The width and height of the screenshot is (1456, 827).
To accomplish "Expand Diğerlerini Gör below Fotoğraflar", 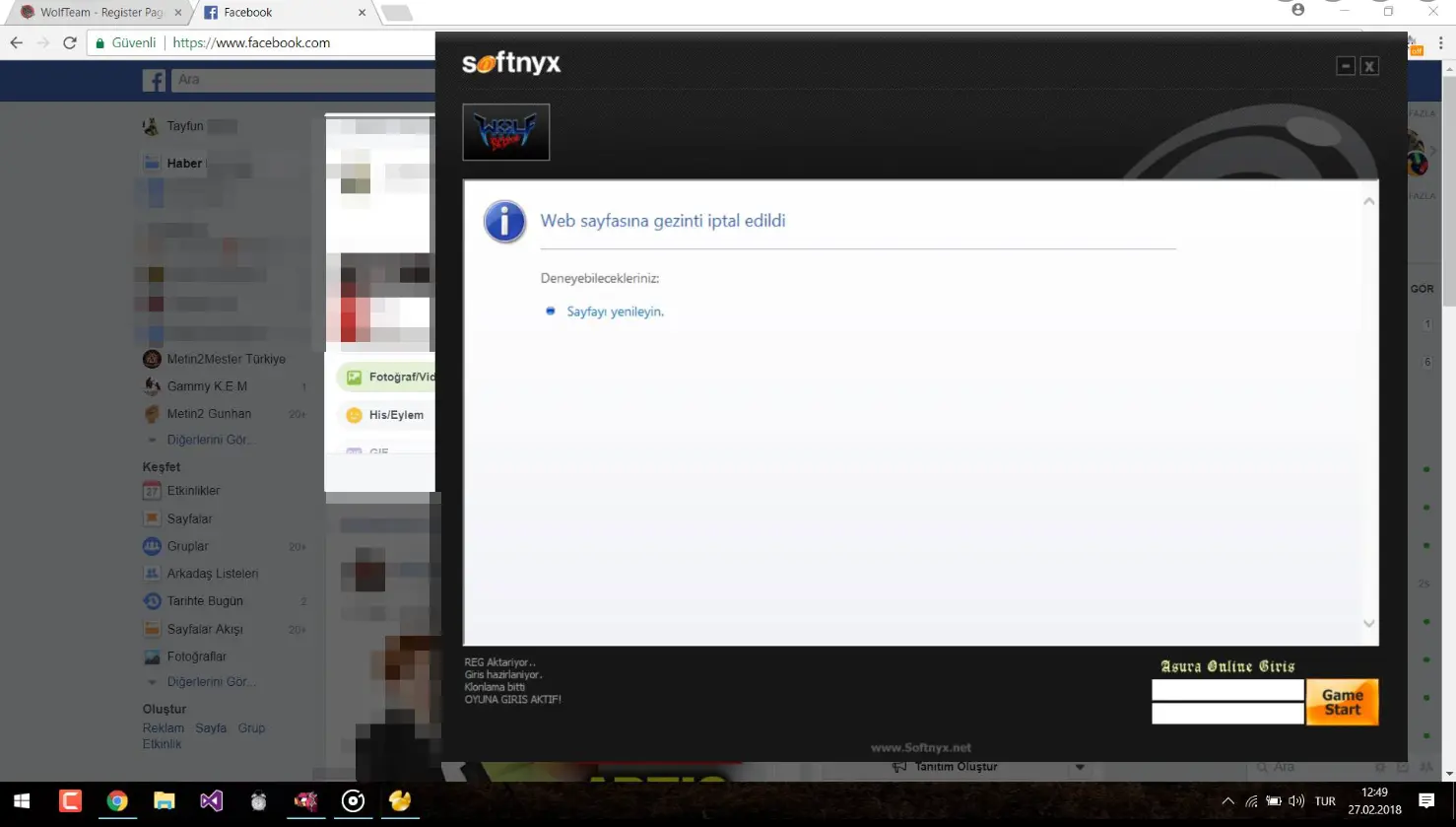I will point(211,682).
